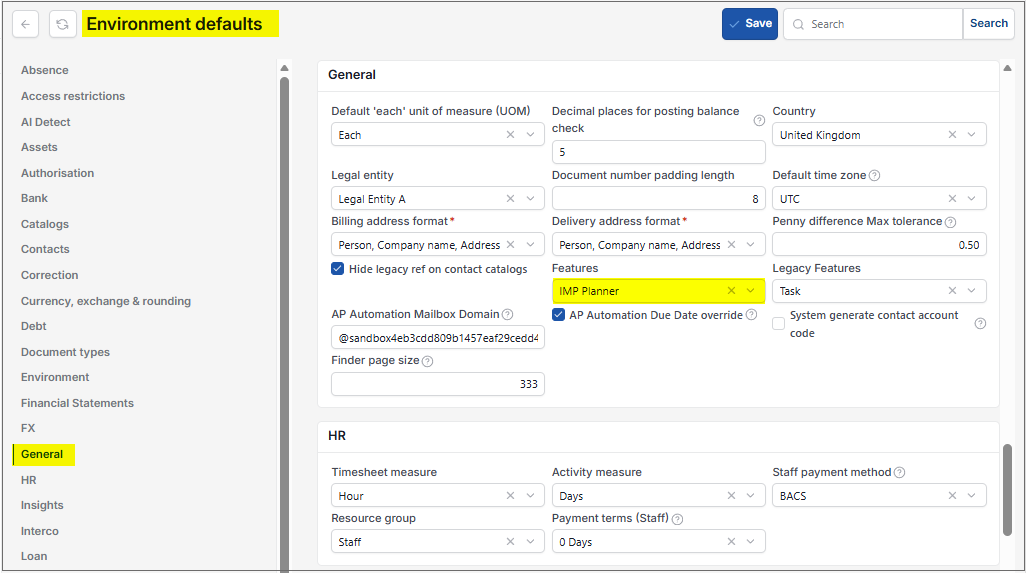Click the Finder page size input field

(x=438, y=384)
